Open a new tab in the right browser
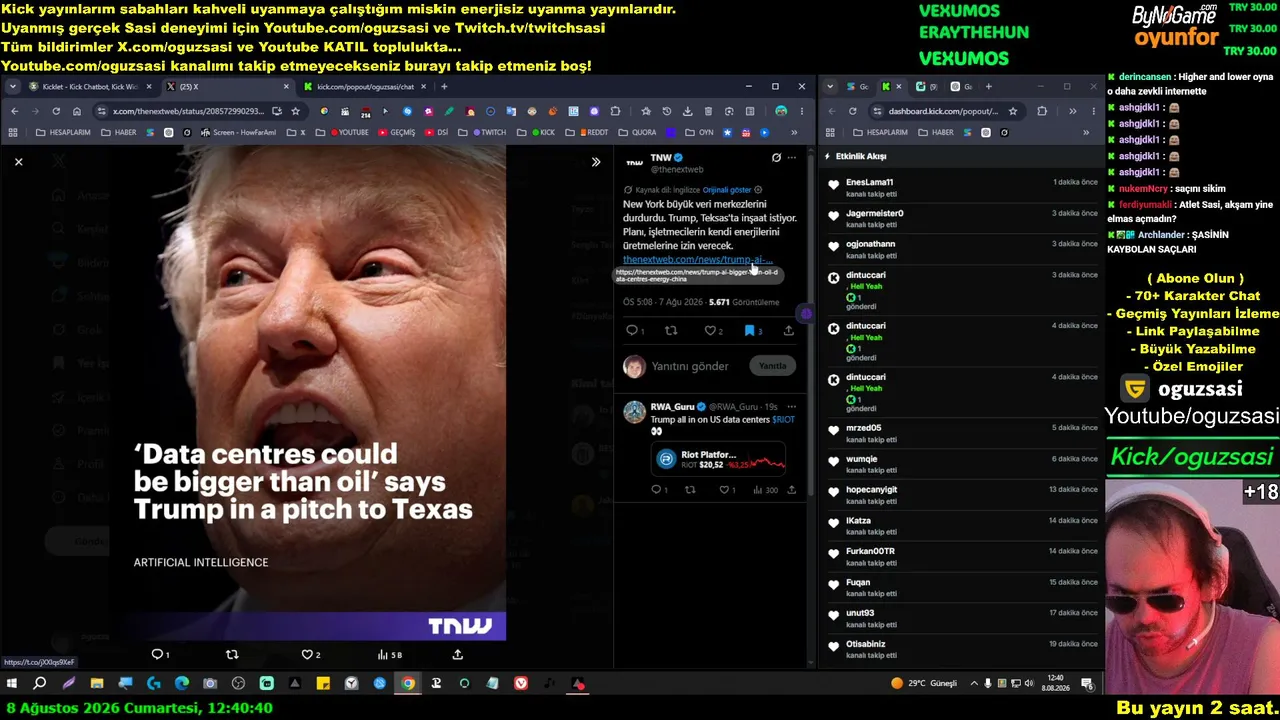This screenshot has height=720, width=1280. [x=989, y=87]
